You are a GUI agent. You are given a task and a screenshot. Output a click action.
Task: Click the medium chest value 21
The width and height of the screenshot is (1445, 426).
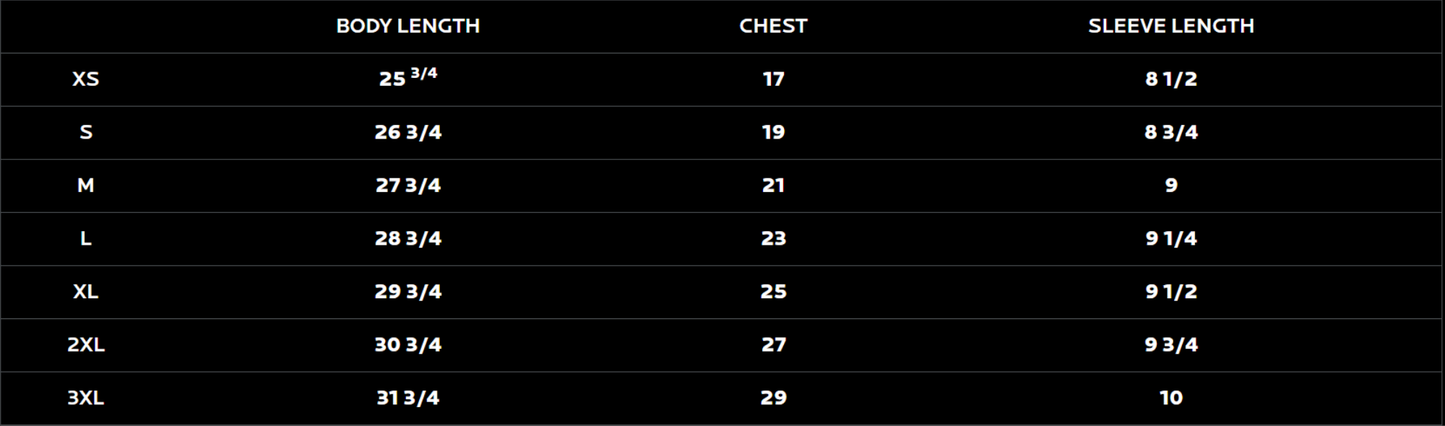pos(773,185)
